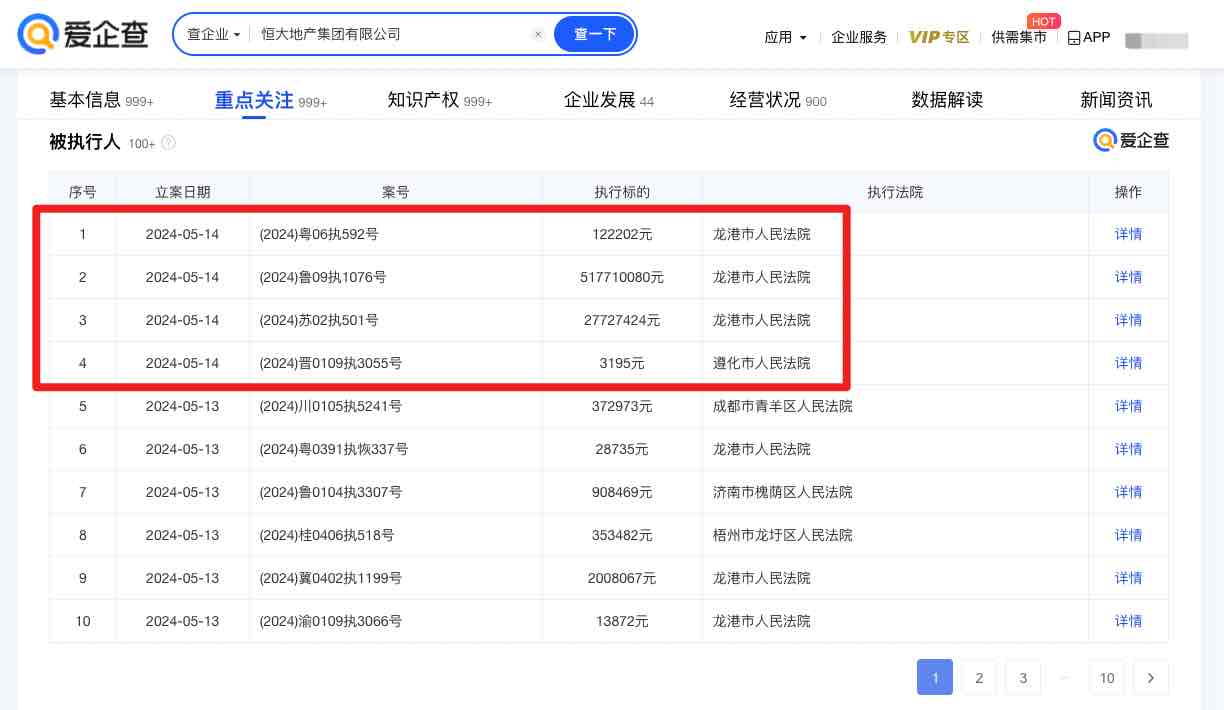Go to page 3 of results
Screen dimensions: 1224x710
[1023, 677]
